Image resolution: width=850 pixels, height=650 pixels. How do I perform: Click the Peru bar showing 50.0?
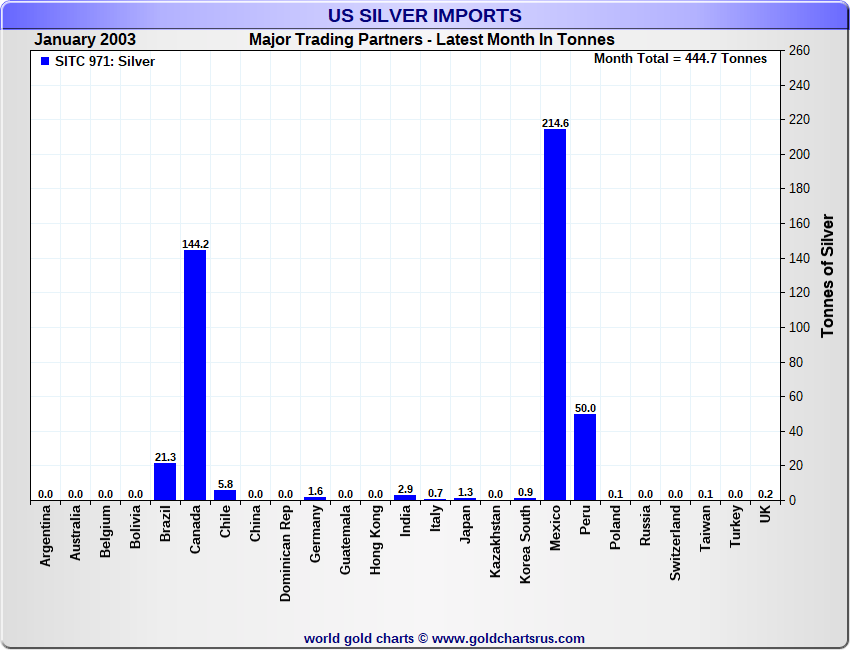[x=585, y=456]
